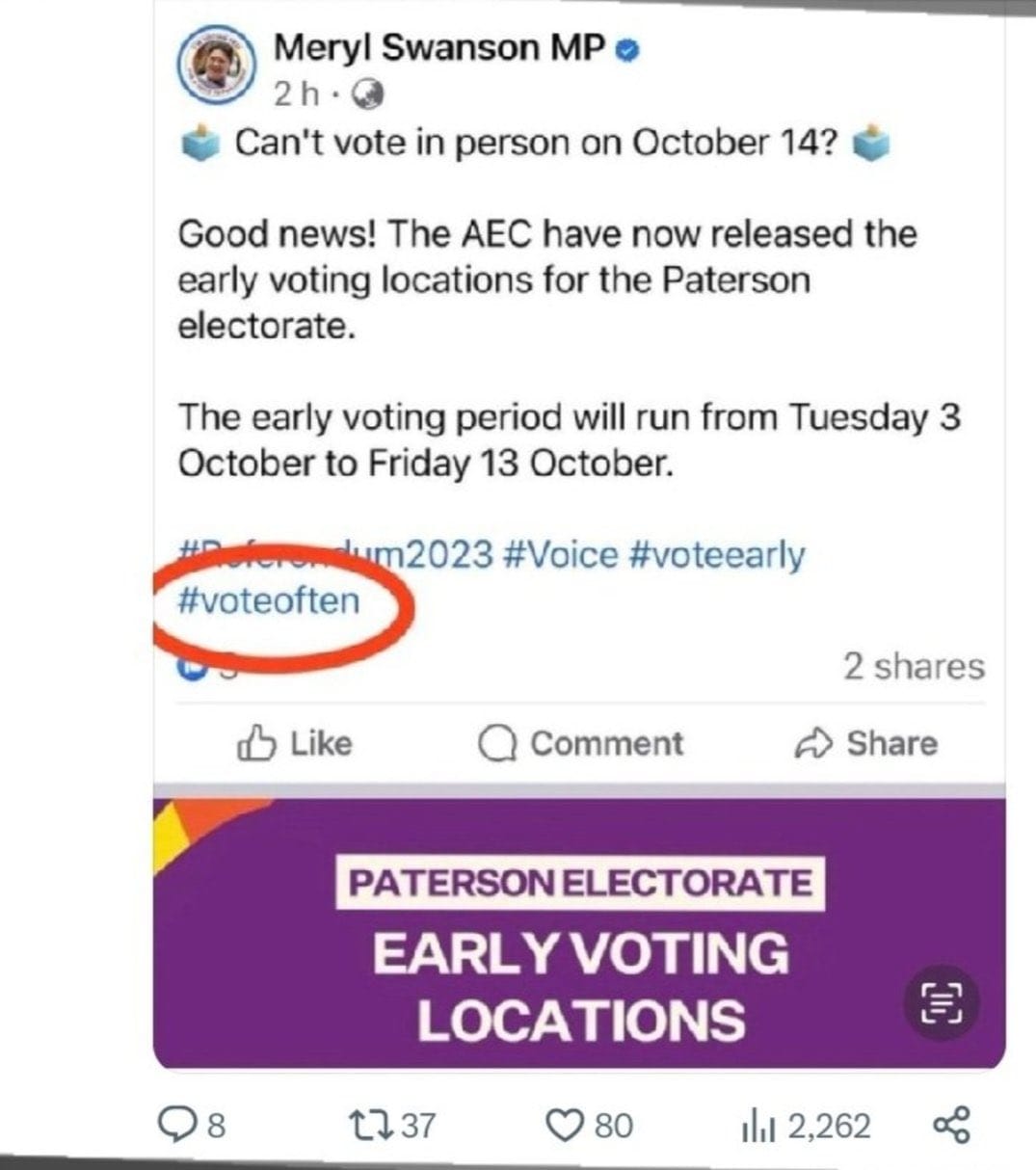Click the Facebook Share arrow button
This screenshot has height=1170, width=1036.
pos(864,743)
